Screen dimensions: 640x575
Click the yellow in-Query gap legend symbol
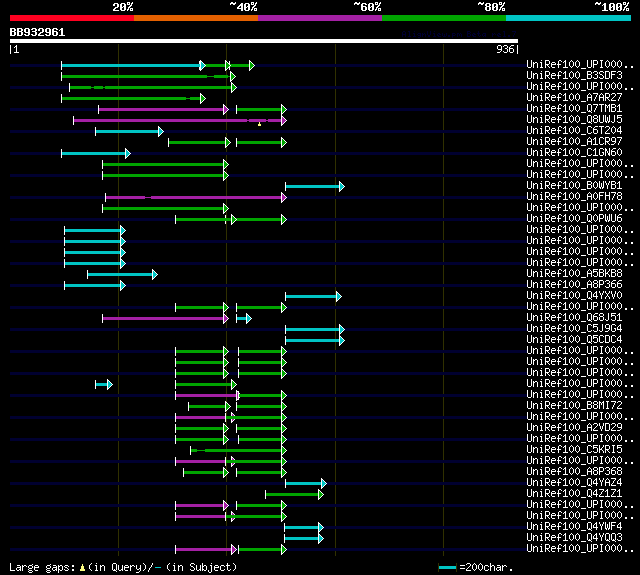[x=82, y=567]
